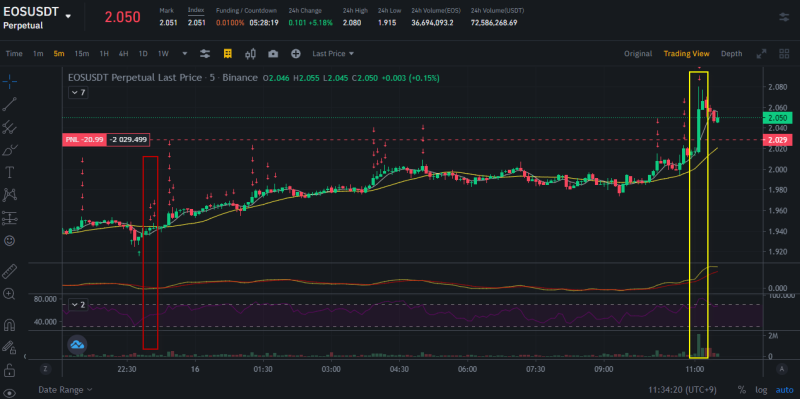Select the 15m timeframe
The image size is (800, 399).
tap(82, 54)
